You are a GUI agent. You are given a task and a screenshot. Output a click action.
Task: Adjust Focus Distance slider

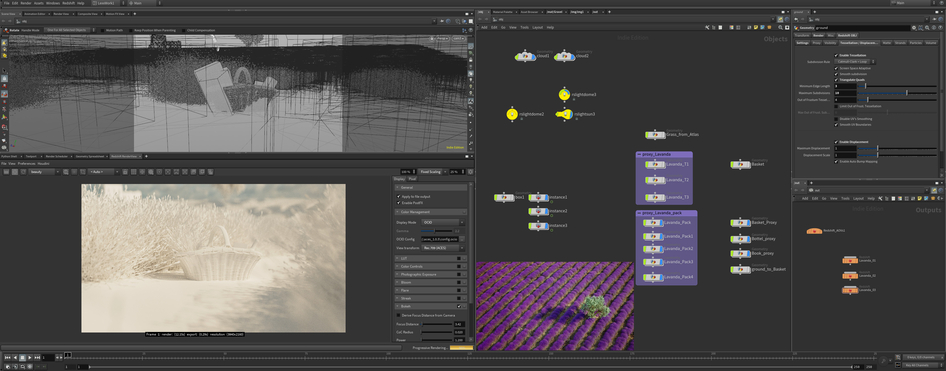(x=437, y=324)
